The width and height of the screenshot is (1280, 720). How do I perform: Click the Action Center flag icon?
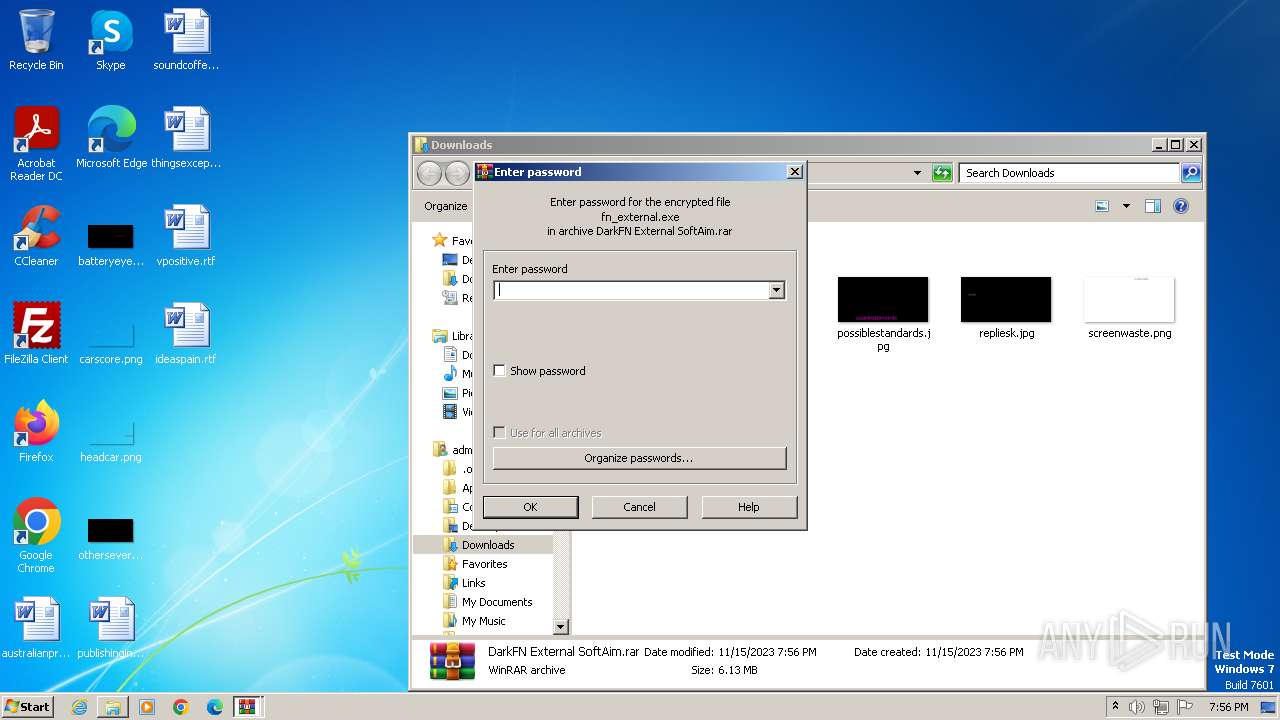pyautogui.click(x=1185, y=707)
